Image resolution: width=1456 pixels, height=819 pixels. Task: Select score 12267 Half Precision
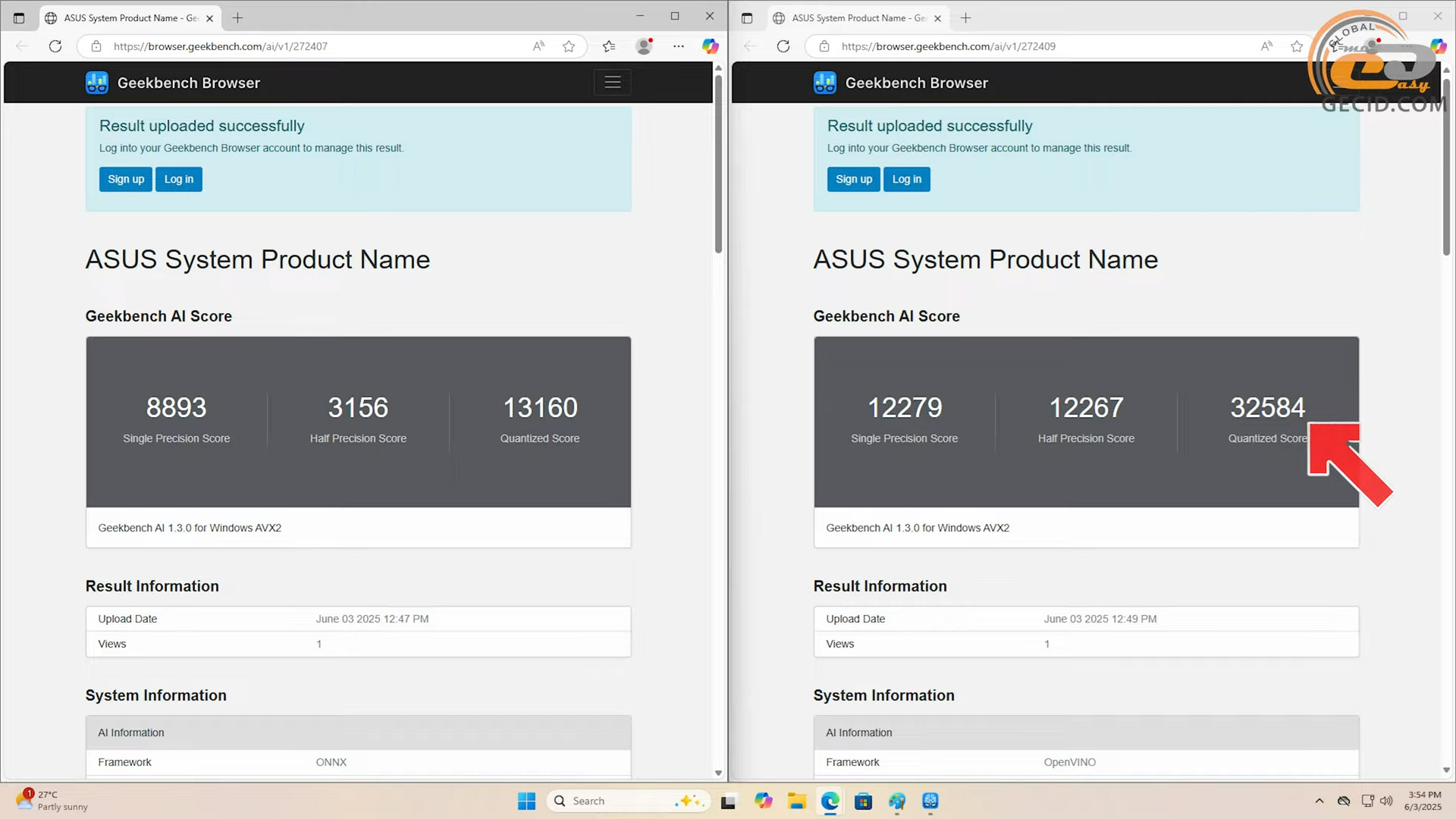[1086, 408]
